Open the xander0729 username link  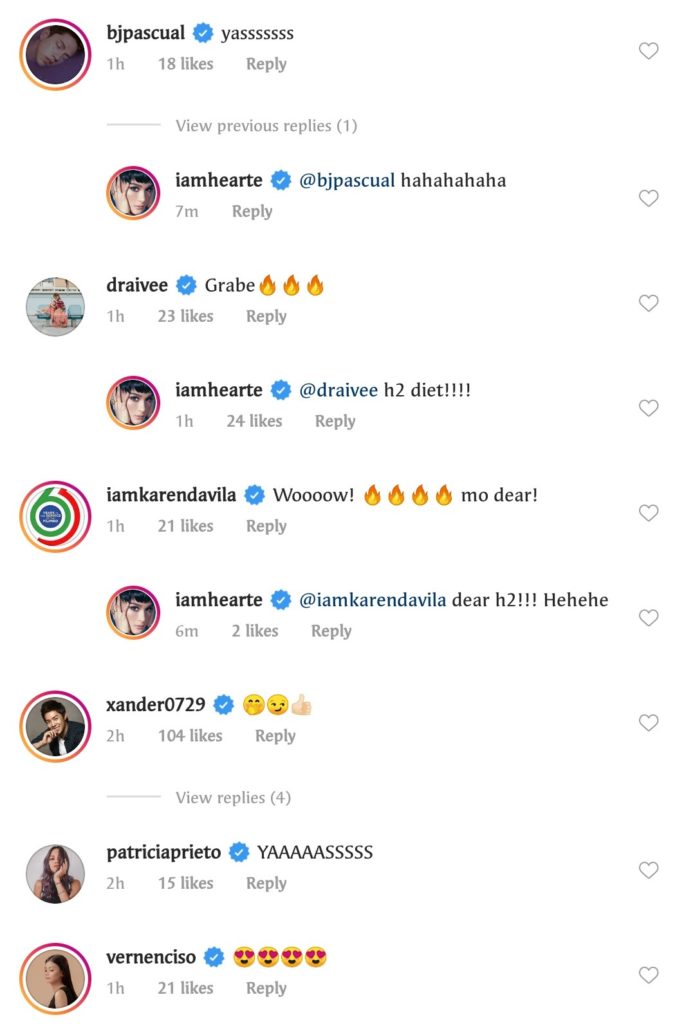tap(155, 706)
